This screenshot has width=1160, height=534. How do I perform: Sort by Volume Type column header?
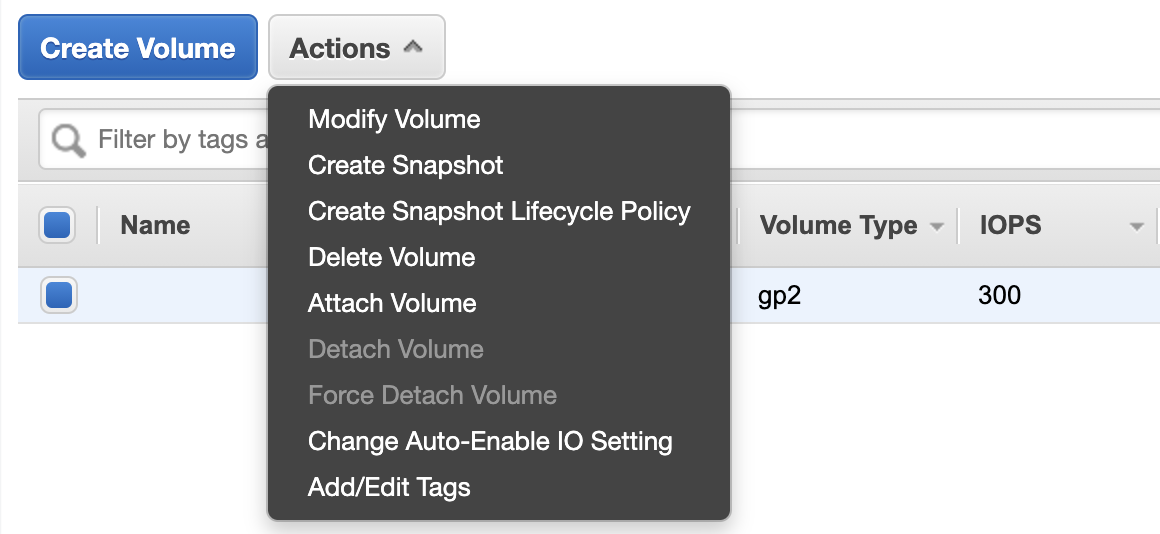(838, 225)
